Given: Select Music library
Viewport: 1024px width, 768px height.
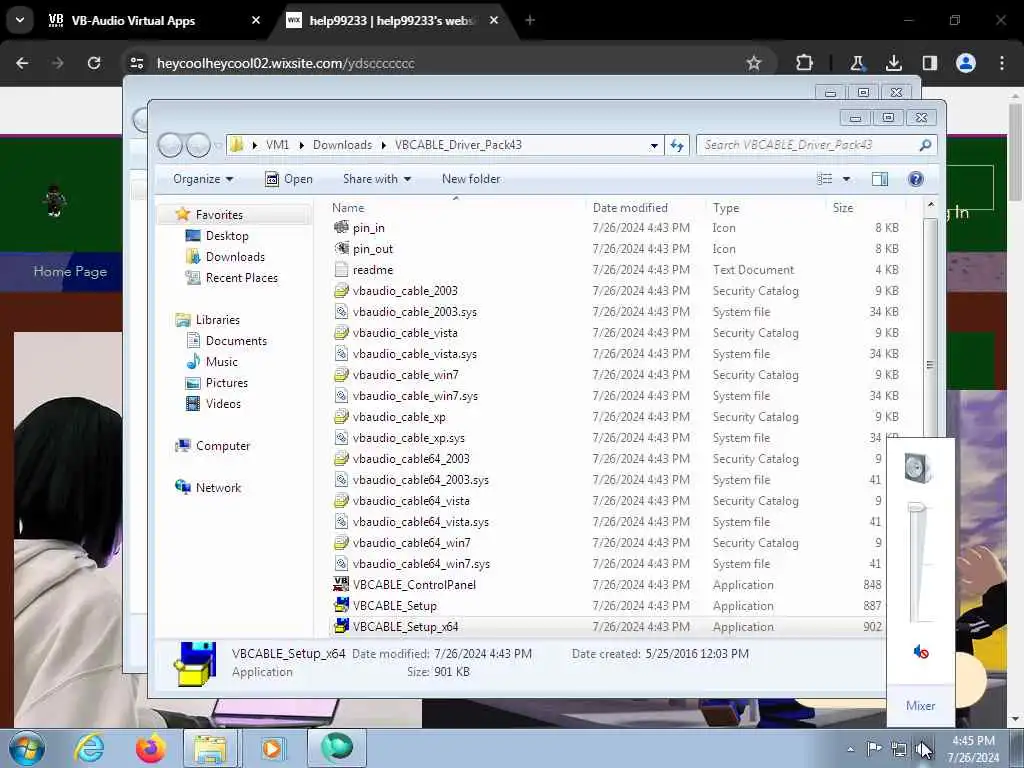Looking at the screenshot, I should (221, 362).
